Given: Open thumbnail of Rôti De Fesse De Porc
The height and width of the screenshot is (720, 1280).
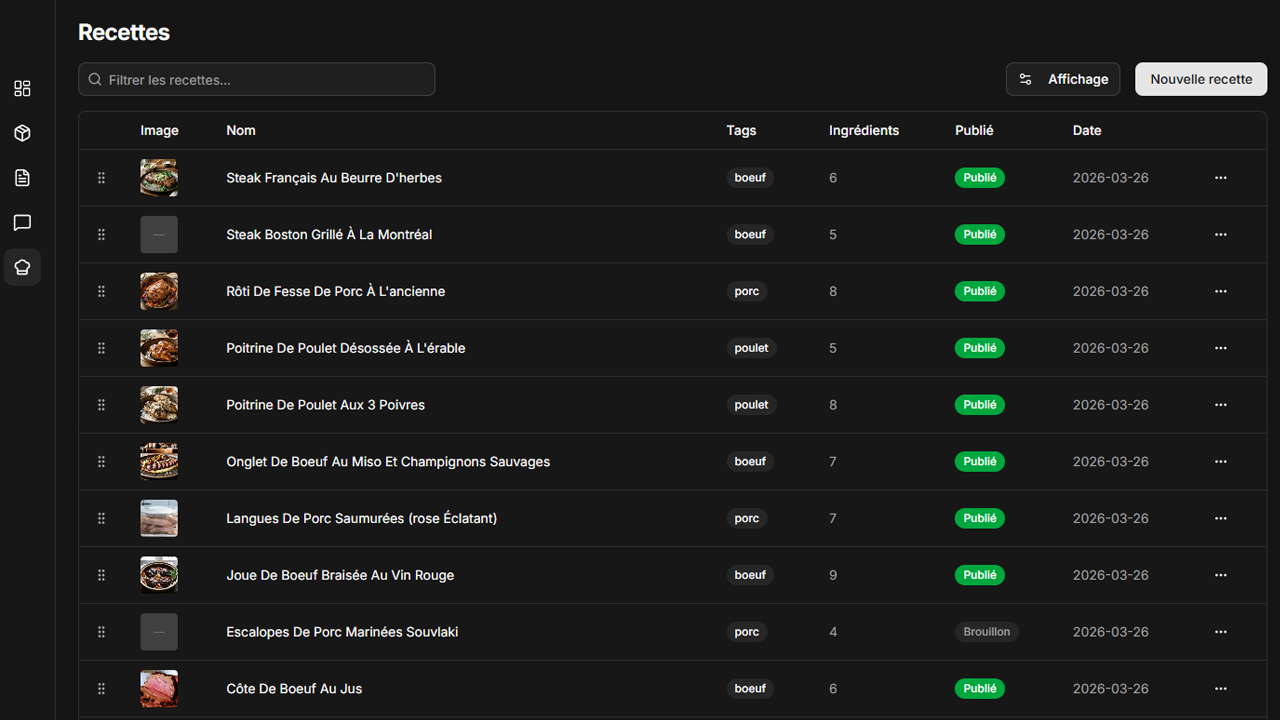Looking at the screenshot, I should (159, 292).
